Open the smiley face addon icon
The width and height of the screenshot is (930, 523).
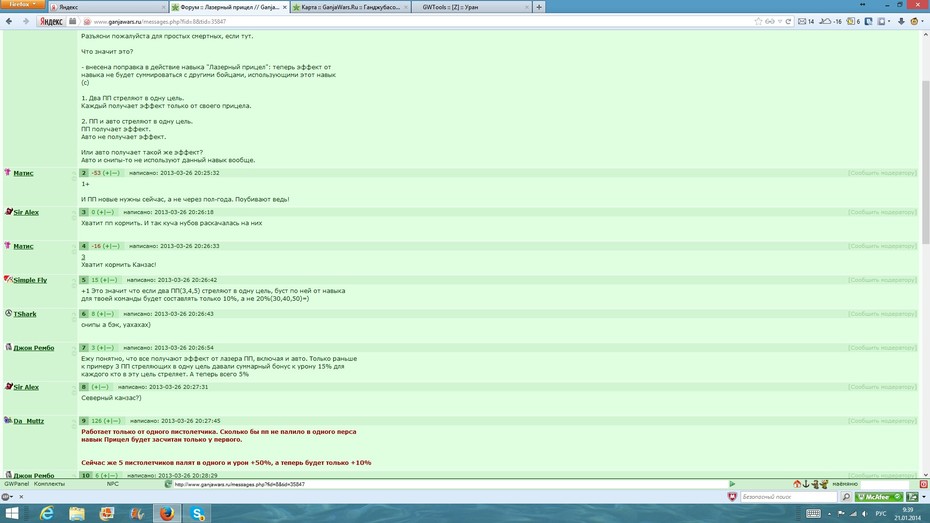point(915,21)
